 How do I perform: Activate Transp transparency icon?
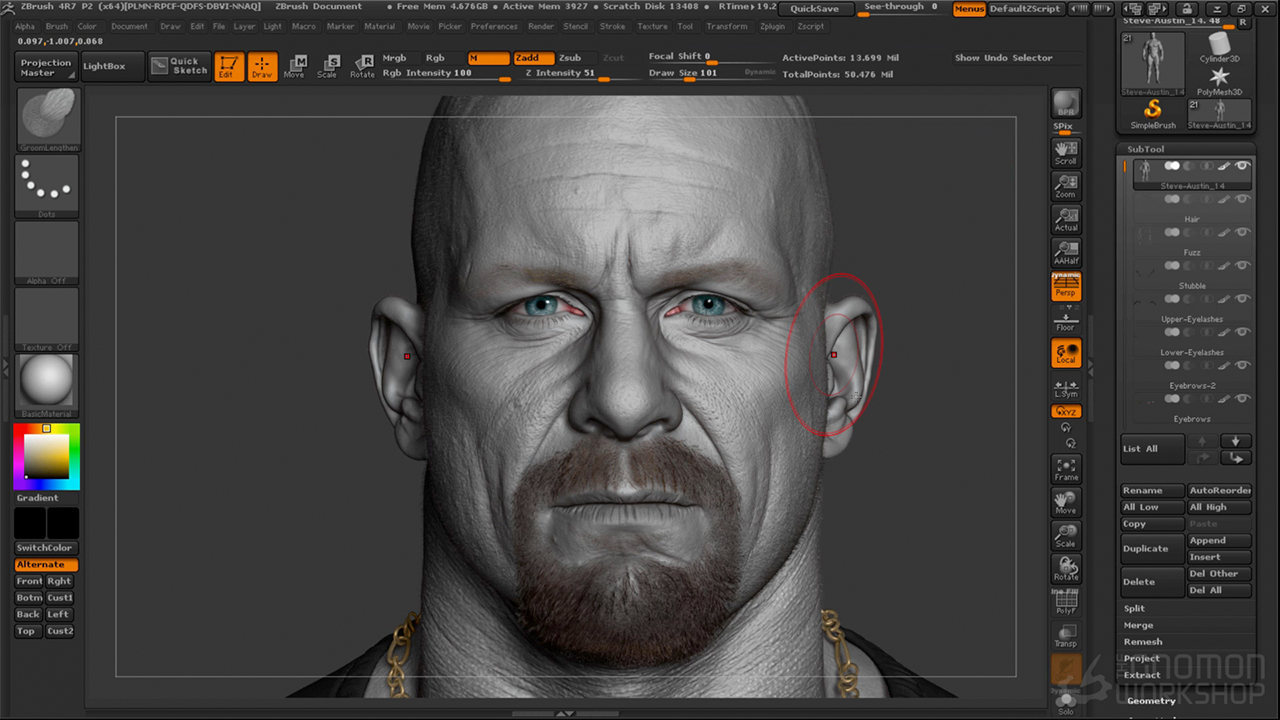[1065, 633]
